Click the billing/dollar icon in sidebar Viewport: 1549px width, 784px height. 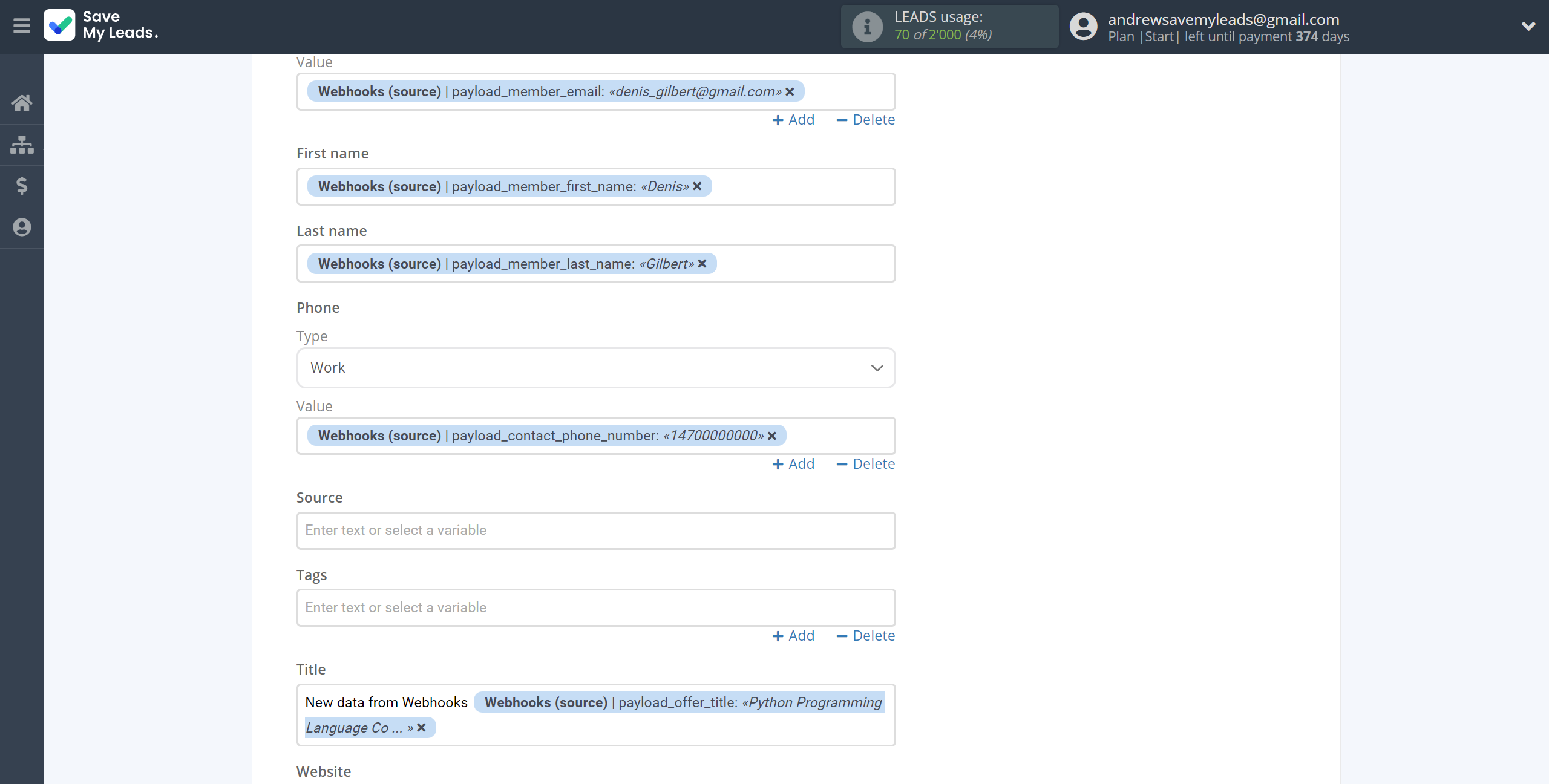(x=21, y=184)
